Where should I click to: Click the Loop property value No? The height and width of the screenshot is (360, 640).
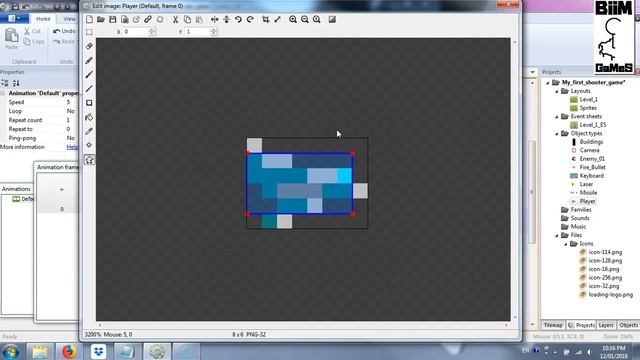click(x=71, y=111)
